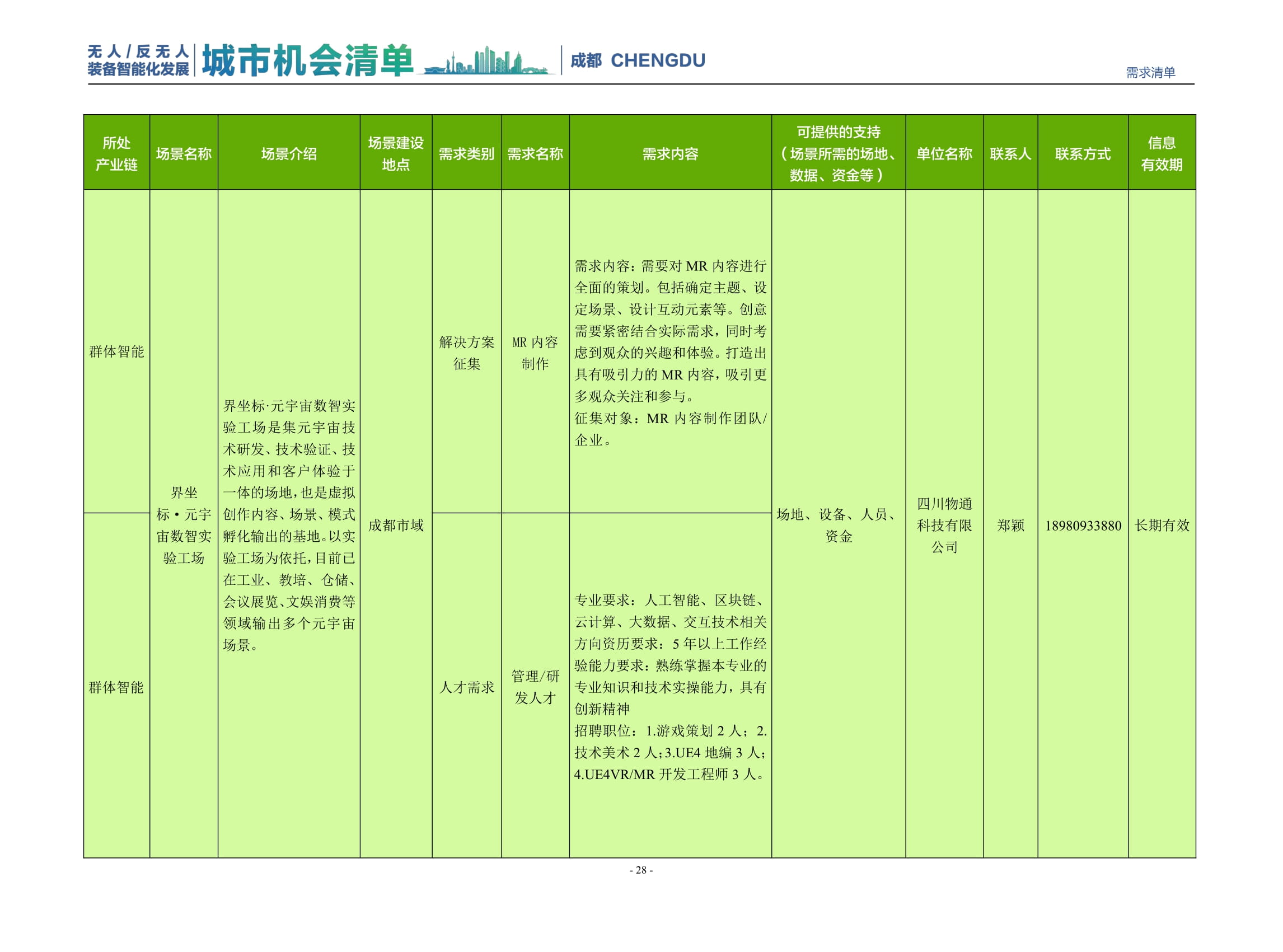Click the 所处产业链 column header

[116, 154]
